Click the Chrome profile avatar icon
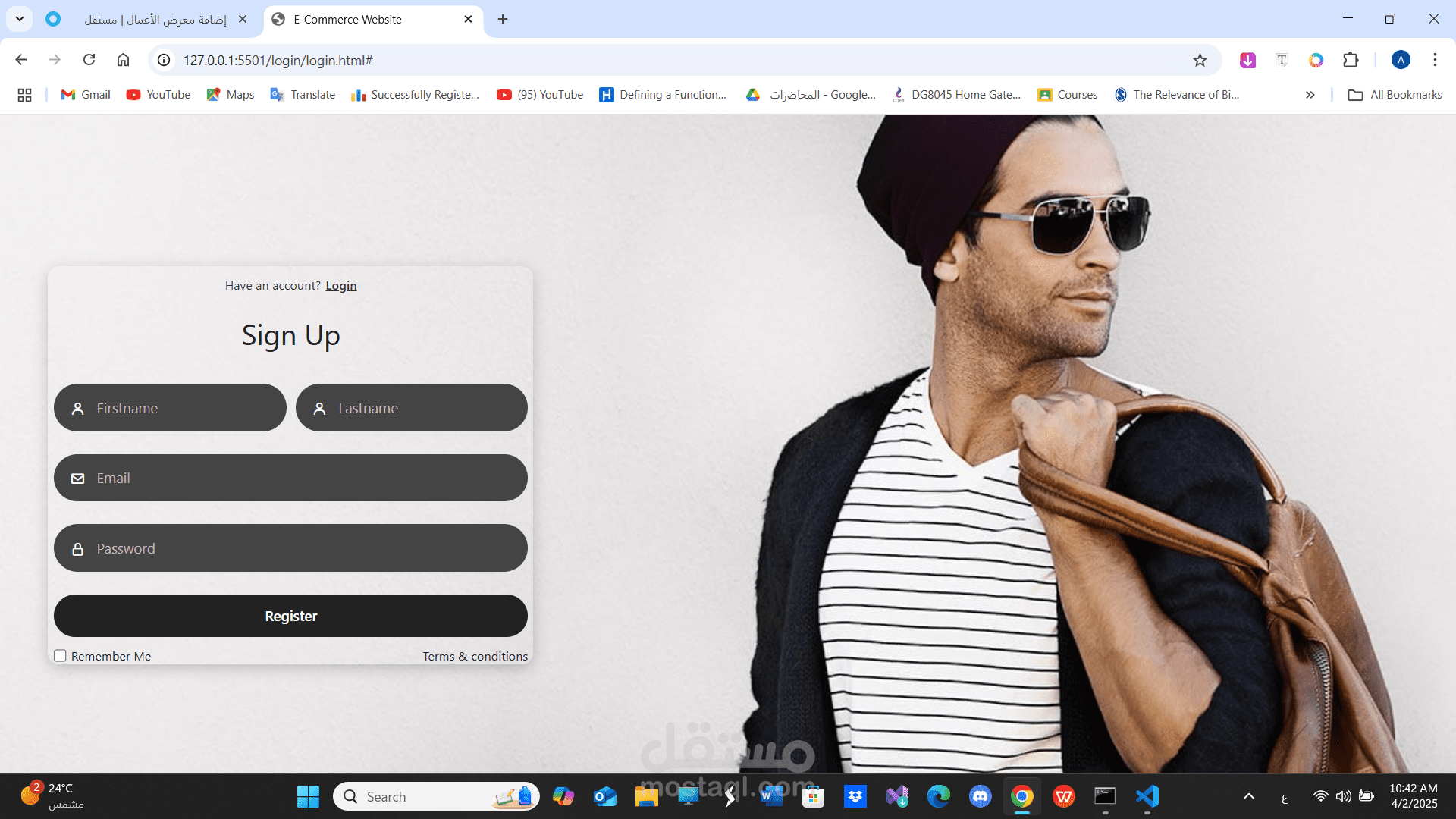The width and height of the screenshot is (1456, 819). [1401, 60]
